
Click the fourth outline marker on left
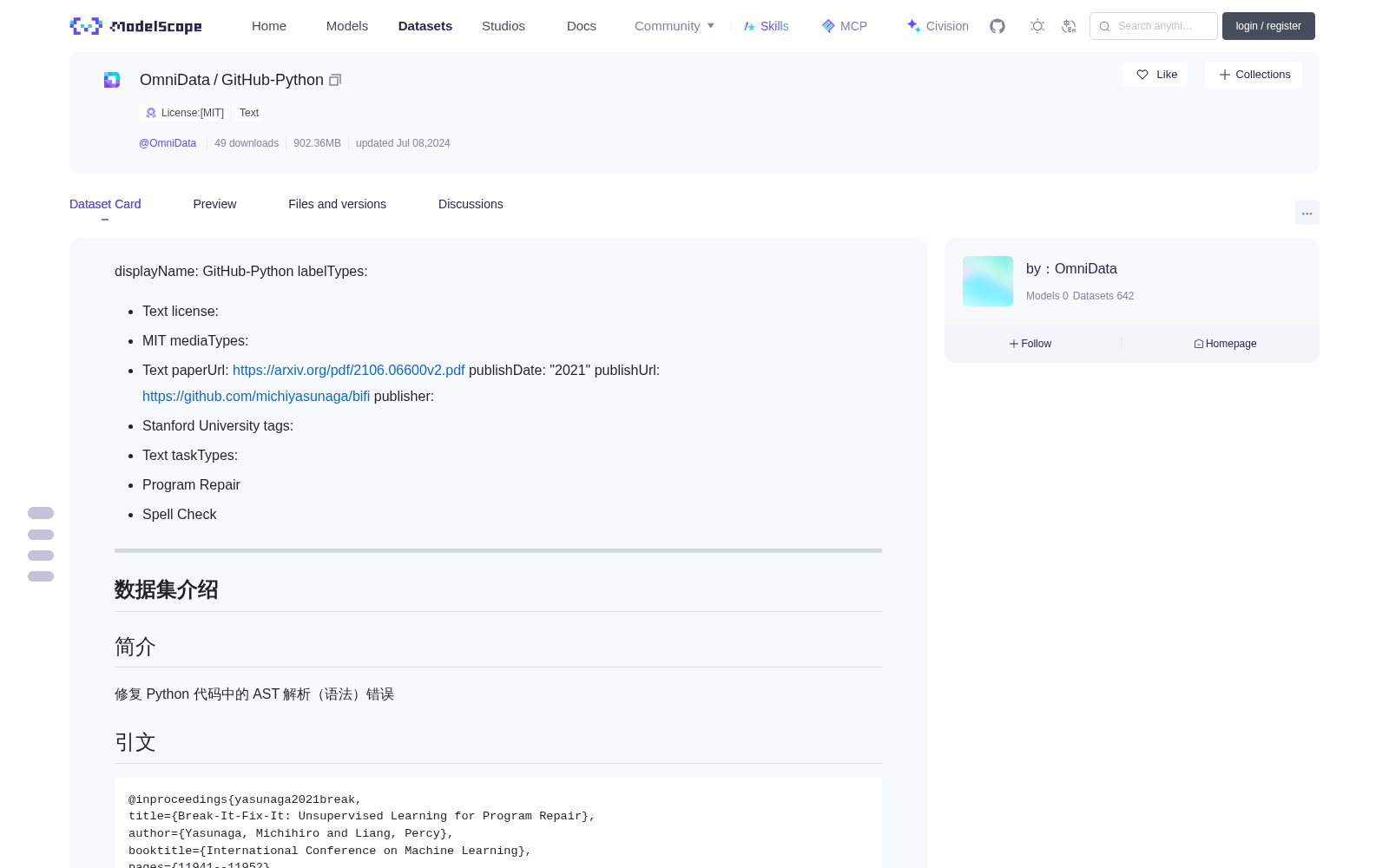41,576
